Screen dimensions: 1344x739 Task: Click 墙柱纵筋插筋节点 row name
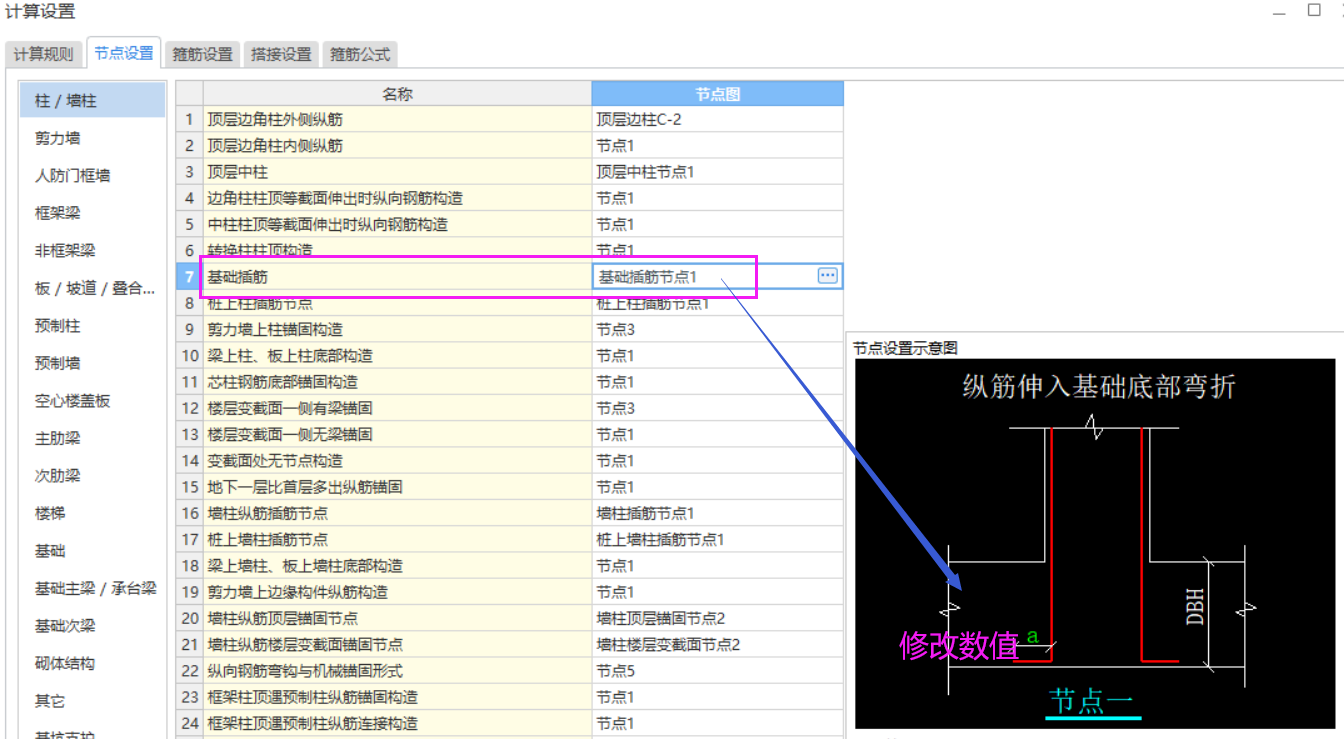[x=398, y=513]
